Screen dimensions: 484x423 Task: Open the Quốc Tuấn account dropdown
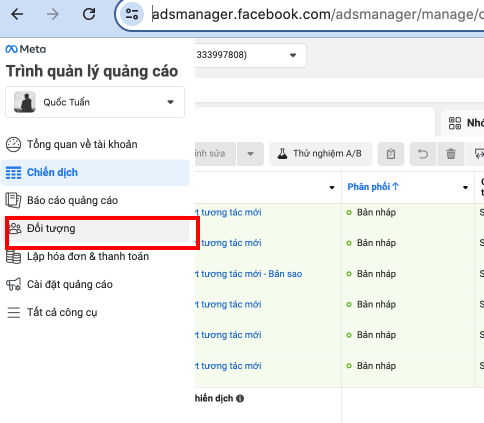click(x=95, y=102)
